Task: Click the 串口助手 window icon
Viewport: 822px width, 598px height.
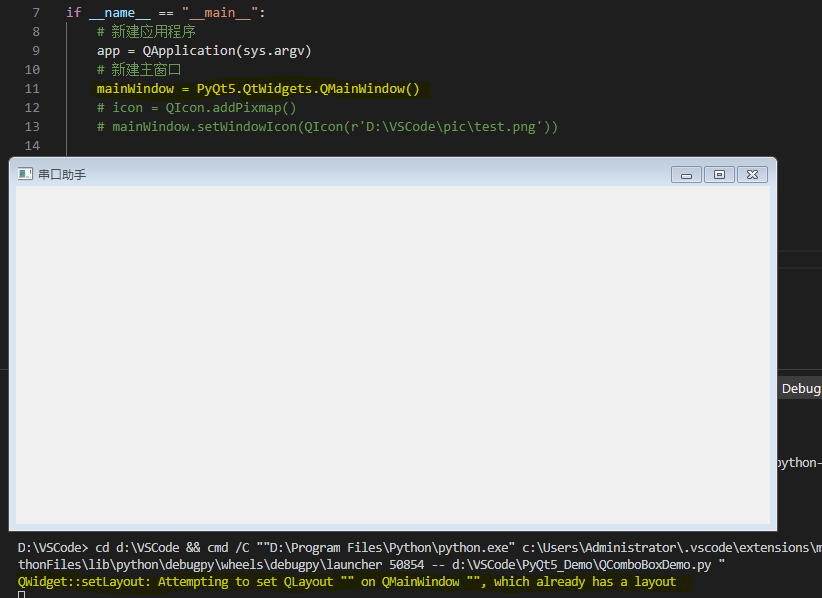Action: (25, 174)
